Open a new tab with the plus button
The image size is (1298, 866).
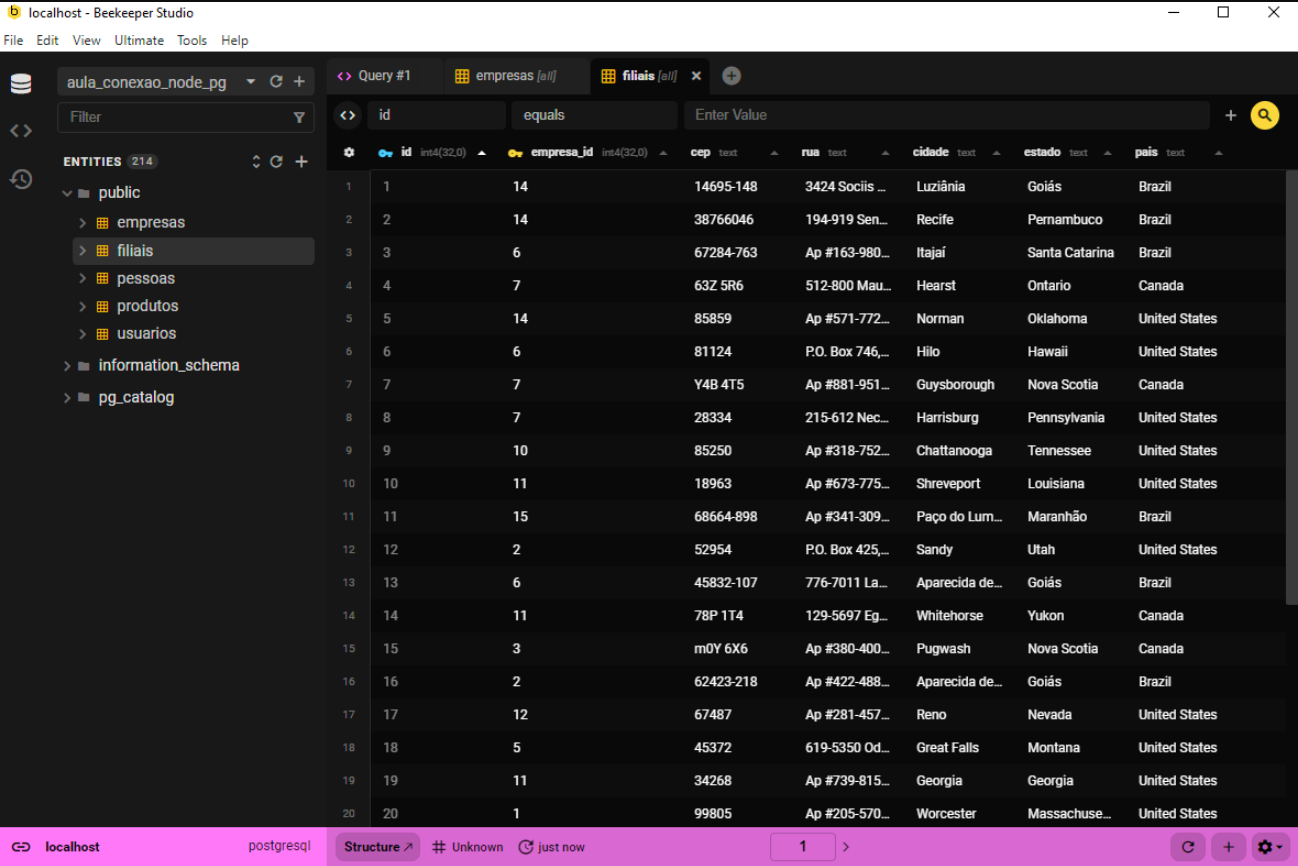[x=731, y=76]
